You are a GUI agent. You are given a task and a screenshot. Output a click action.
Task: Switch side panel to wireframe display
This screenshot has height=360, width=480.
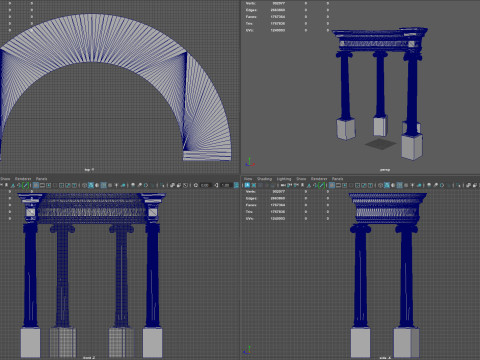pyautogui.click(x=380, y=185)
